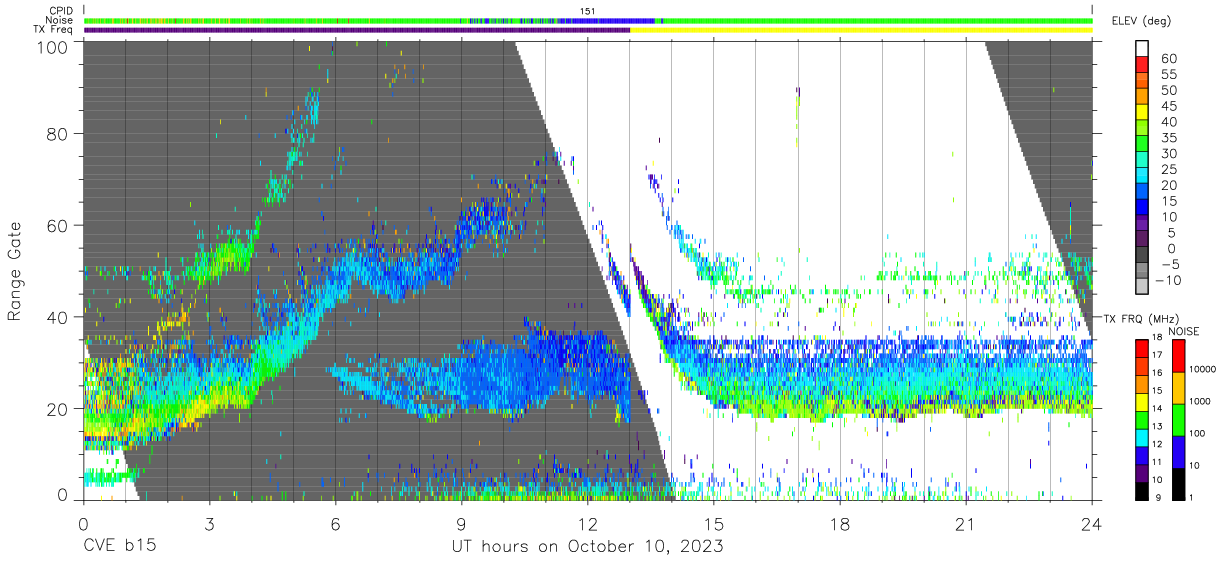
Task: Click the orange segment of the NOISE color bar
Action: click(1177, 387)
